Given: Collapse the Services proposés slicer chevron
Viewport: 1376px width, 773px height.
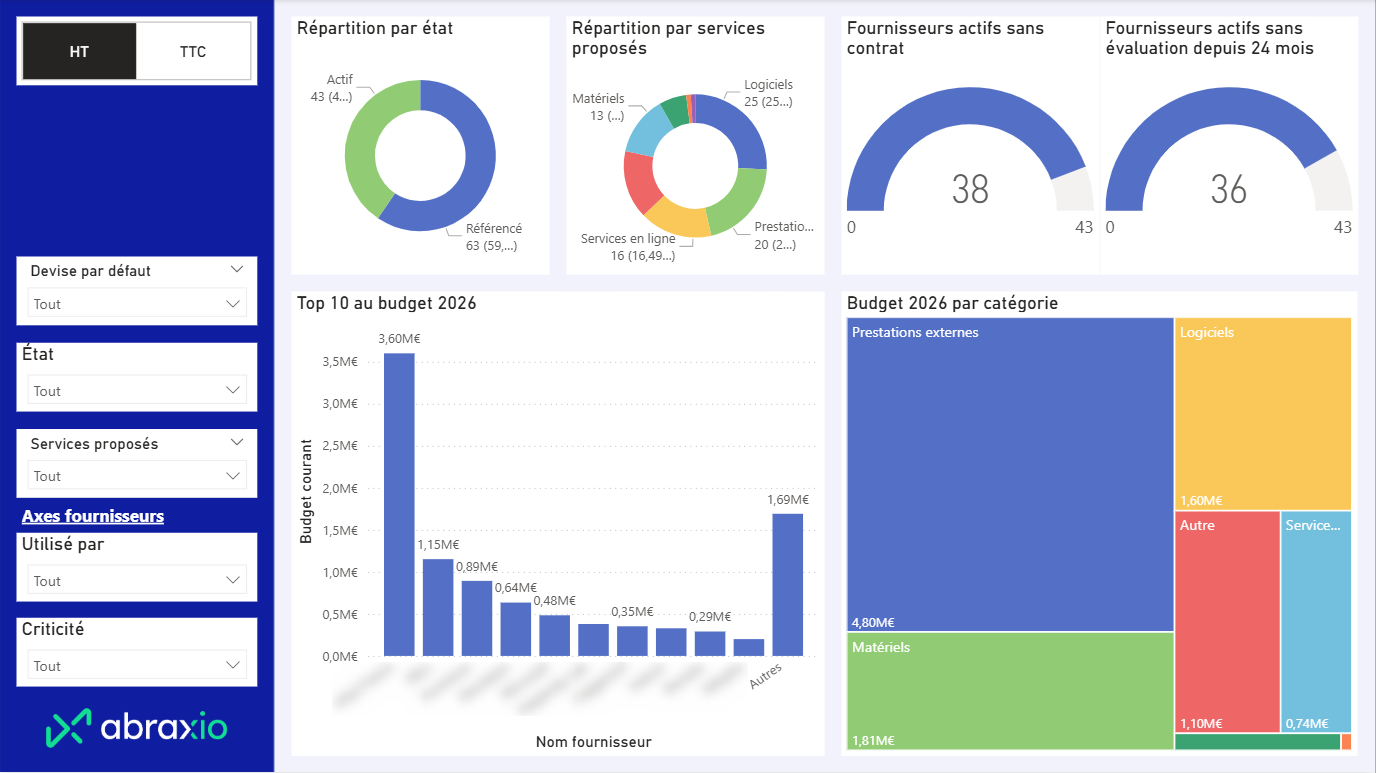Looking at the screenshot, I should click(x=237, y=442).
